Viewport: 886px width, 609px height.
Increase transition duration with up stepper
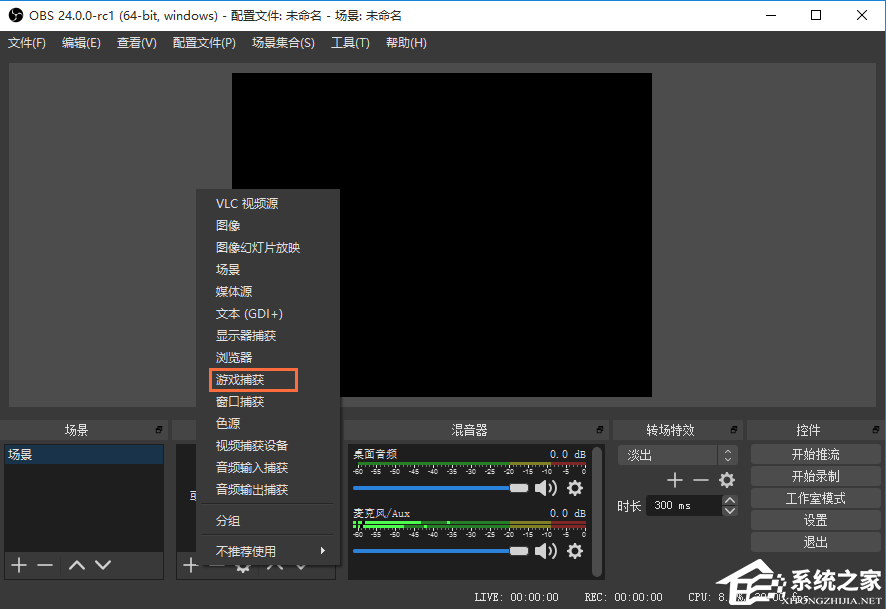click(x=729, y=500)
